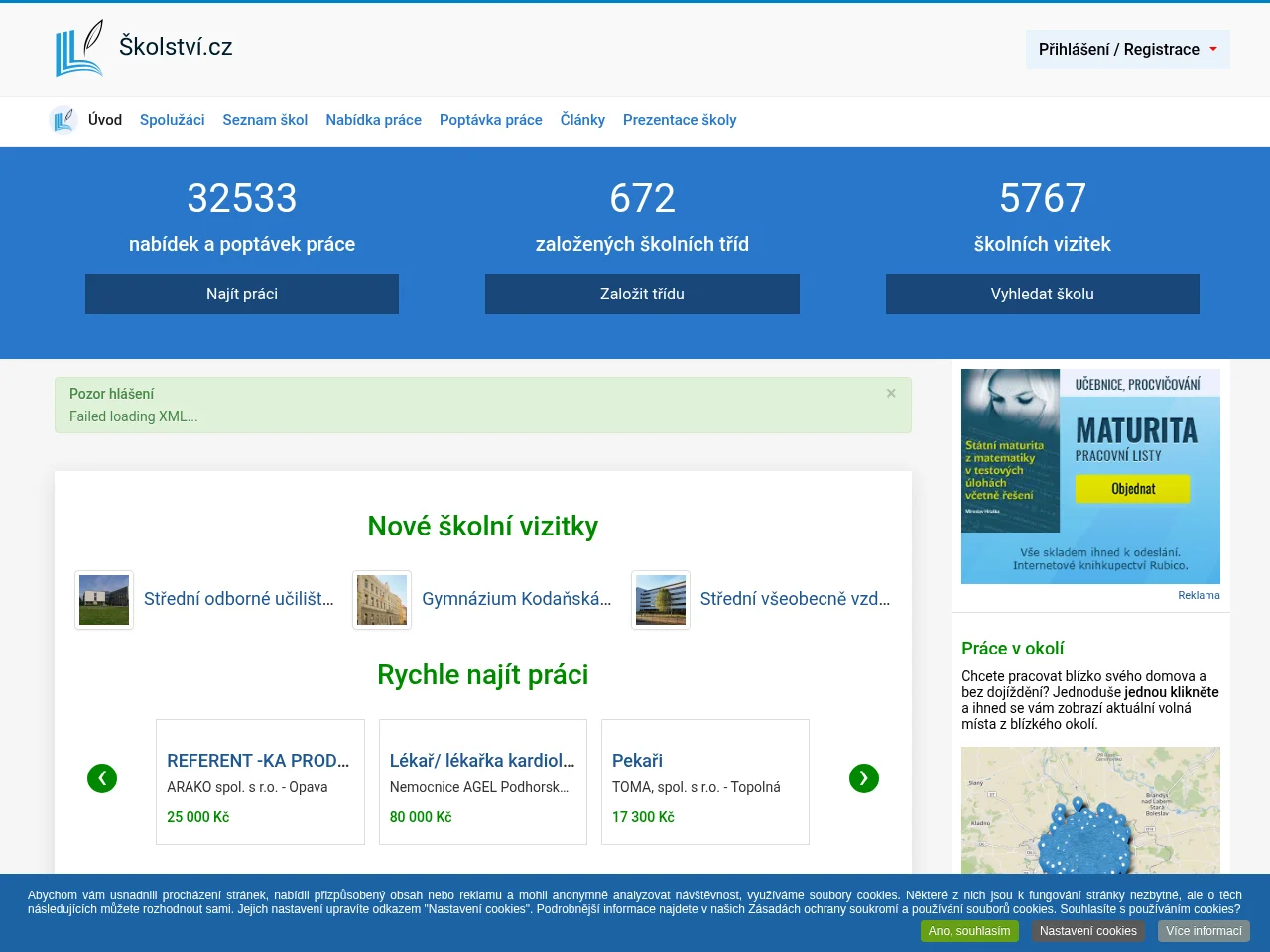Click ARAKO spol. s r.o. - Opava text
Viewport: 1270px width, 952px height.
tap(247, 787)
